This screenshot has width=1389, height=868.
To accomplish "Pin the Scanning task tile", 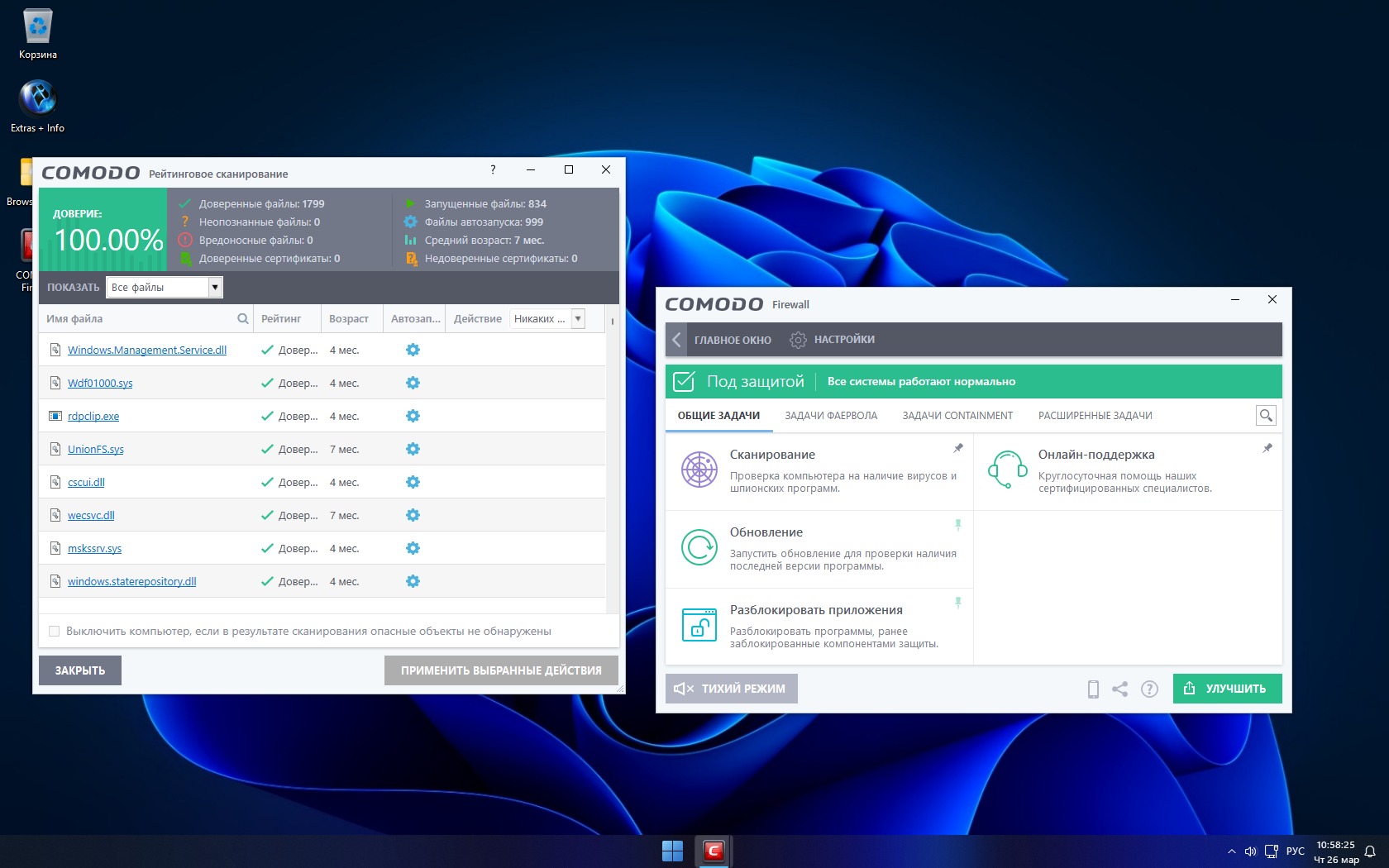I will pyautogui.click(x=958, y=448).
